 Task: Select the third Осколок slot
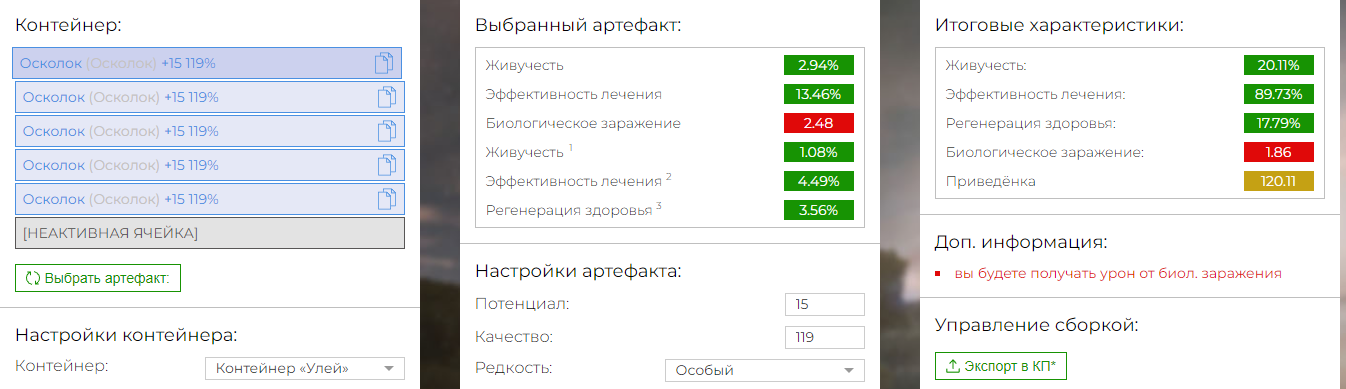click(210, 131)
